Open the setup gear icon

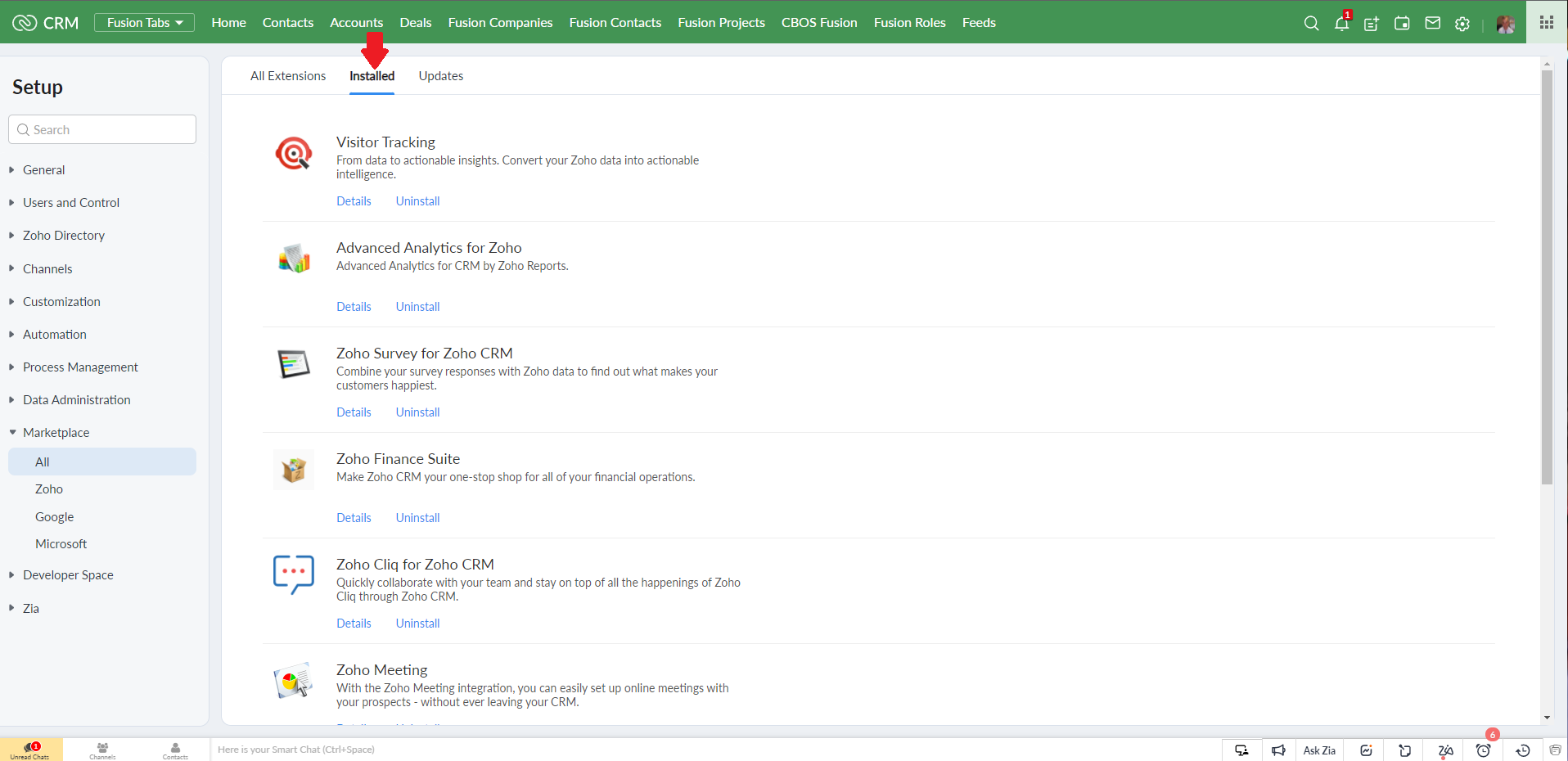(x=1462, y=24)
